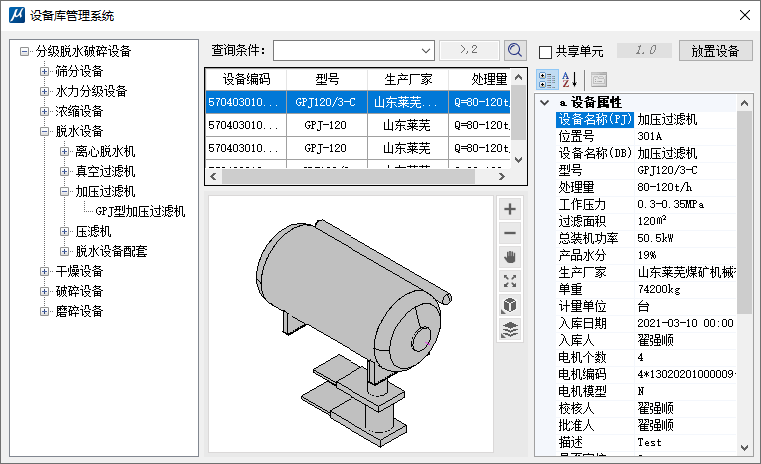Click the layers stack icon
The image size is (761, 464).
click(510, 329)
